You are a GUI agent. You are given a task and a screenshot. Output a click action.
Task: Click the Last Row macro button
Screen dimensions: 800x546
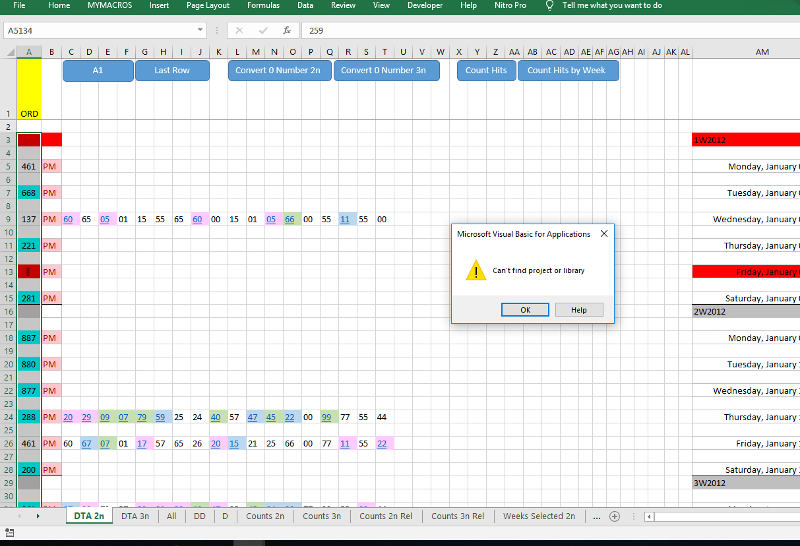coord(172,70)
